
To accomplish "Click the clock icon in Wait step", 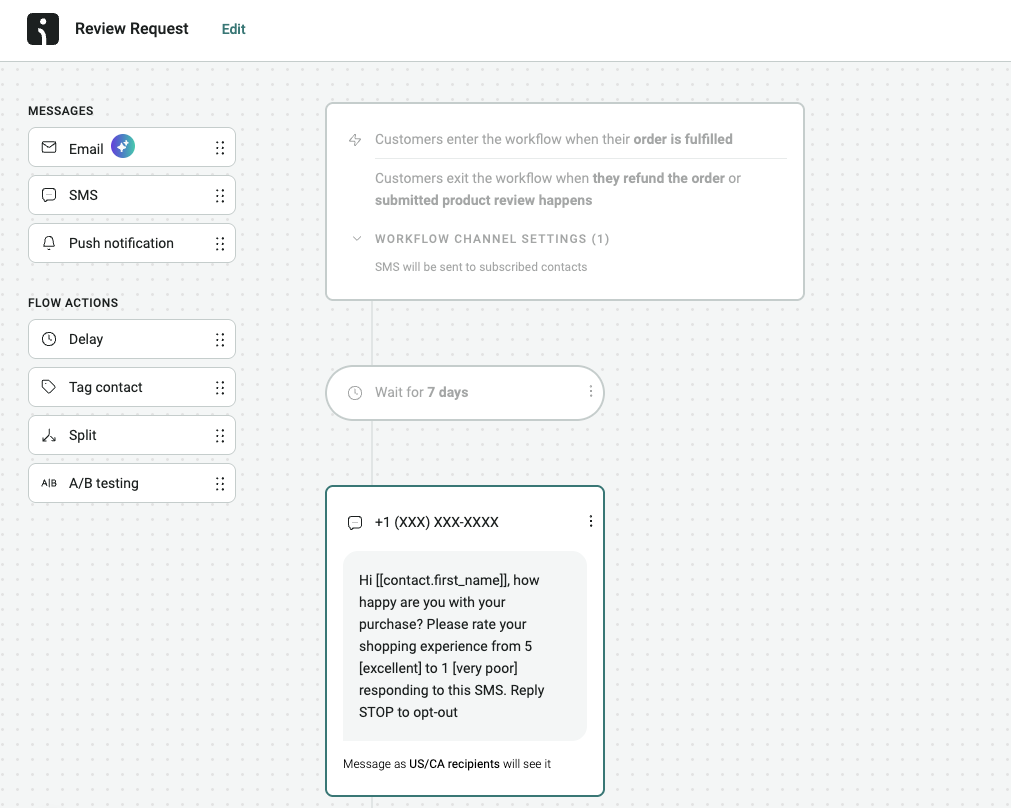I will (355, 393).
